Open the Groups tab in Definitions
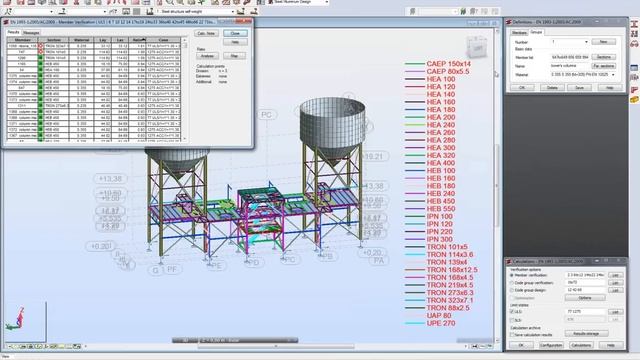640x360 pixels. click(x=536, y=32)
